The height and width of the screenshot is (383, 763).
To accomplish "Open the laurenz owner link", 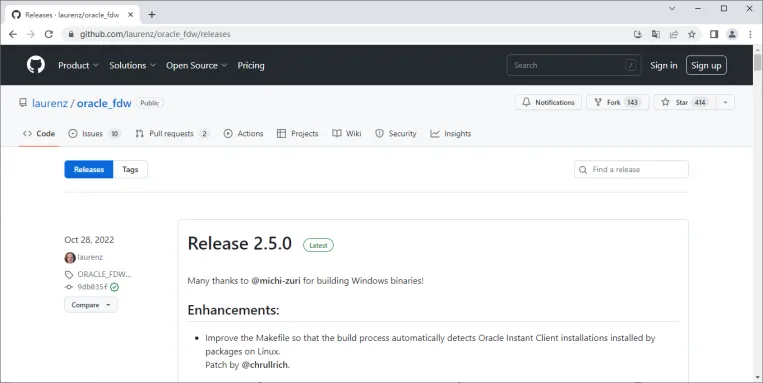I will (x=50, y=103).
